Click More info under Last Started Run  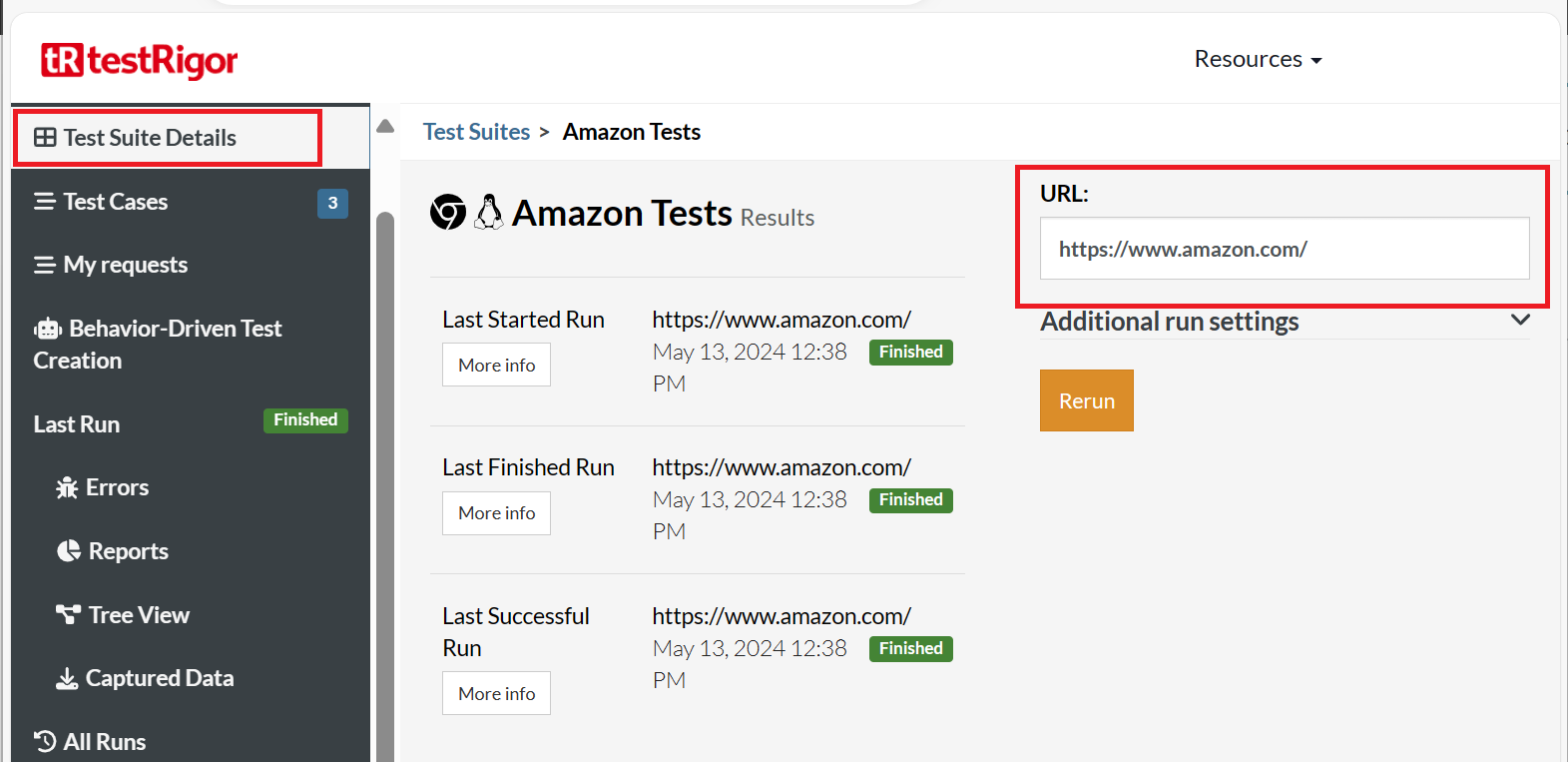tap(496, 366)
